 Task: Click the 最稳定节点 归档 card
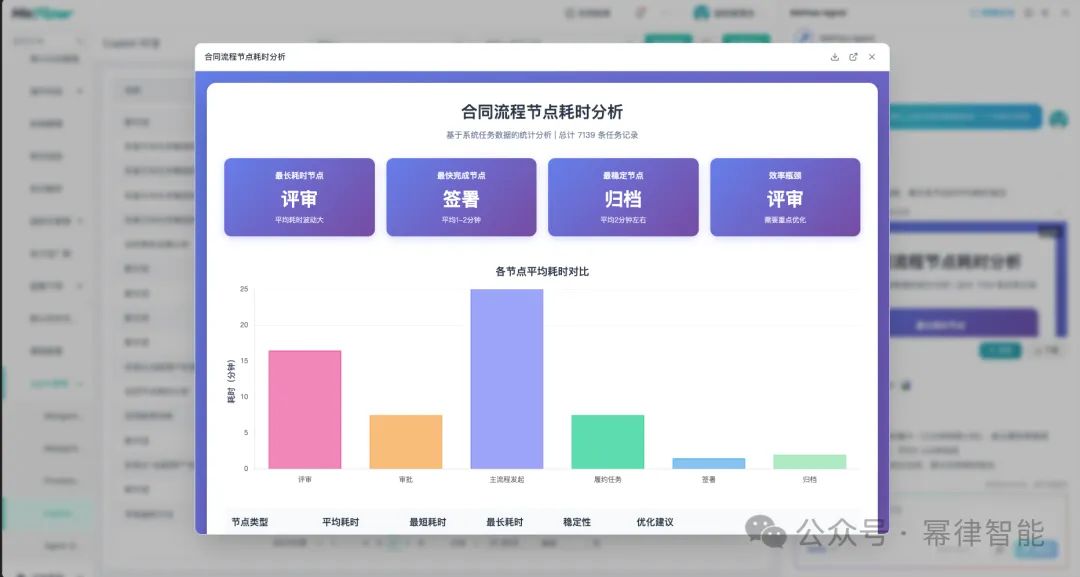pos(623,198)
